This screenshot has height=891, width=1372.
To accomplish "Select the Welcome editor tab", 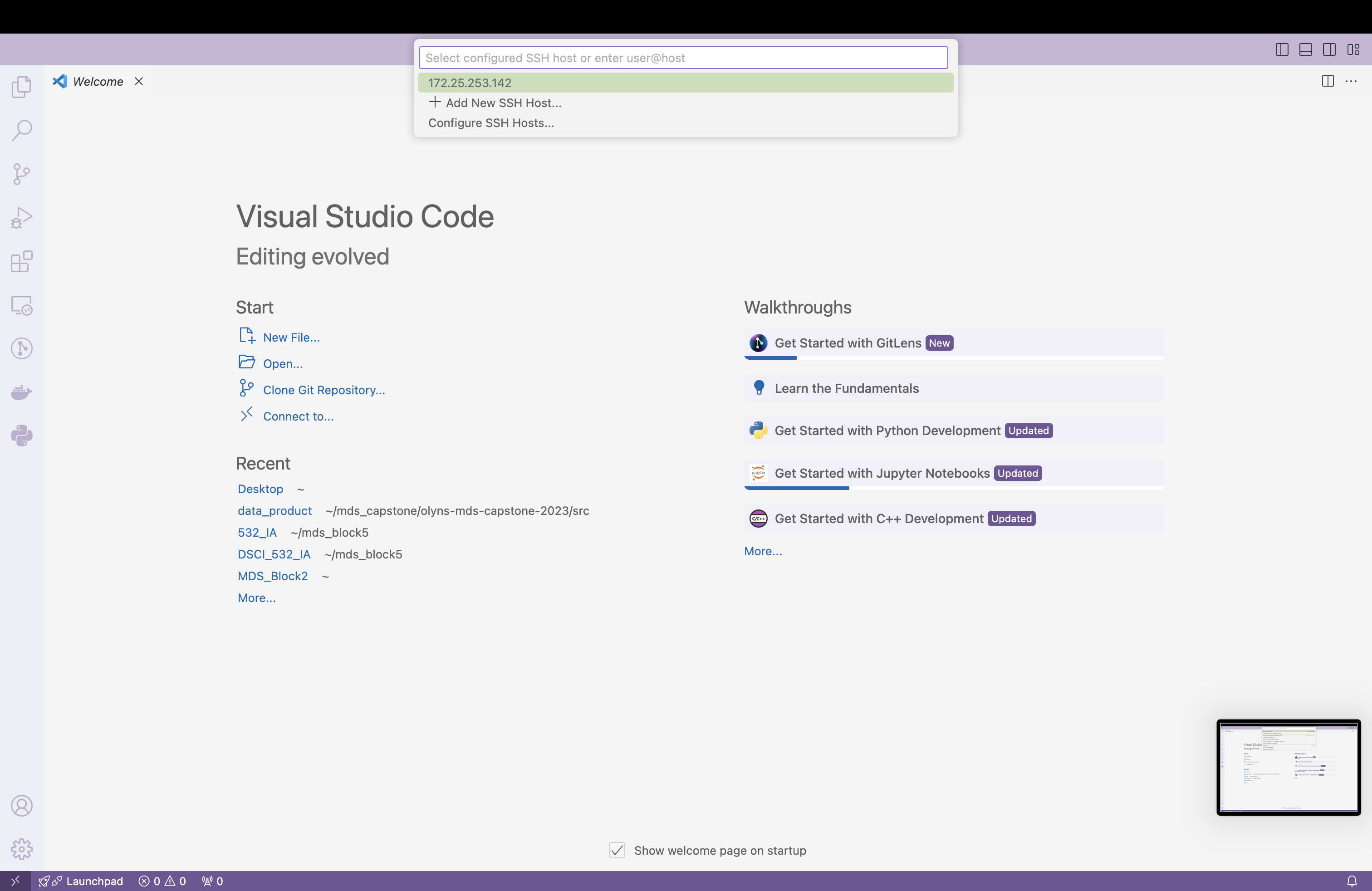I will (98, 81).
